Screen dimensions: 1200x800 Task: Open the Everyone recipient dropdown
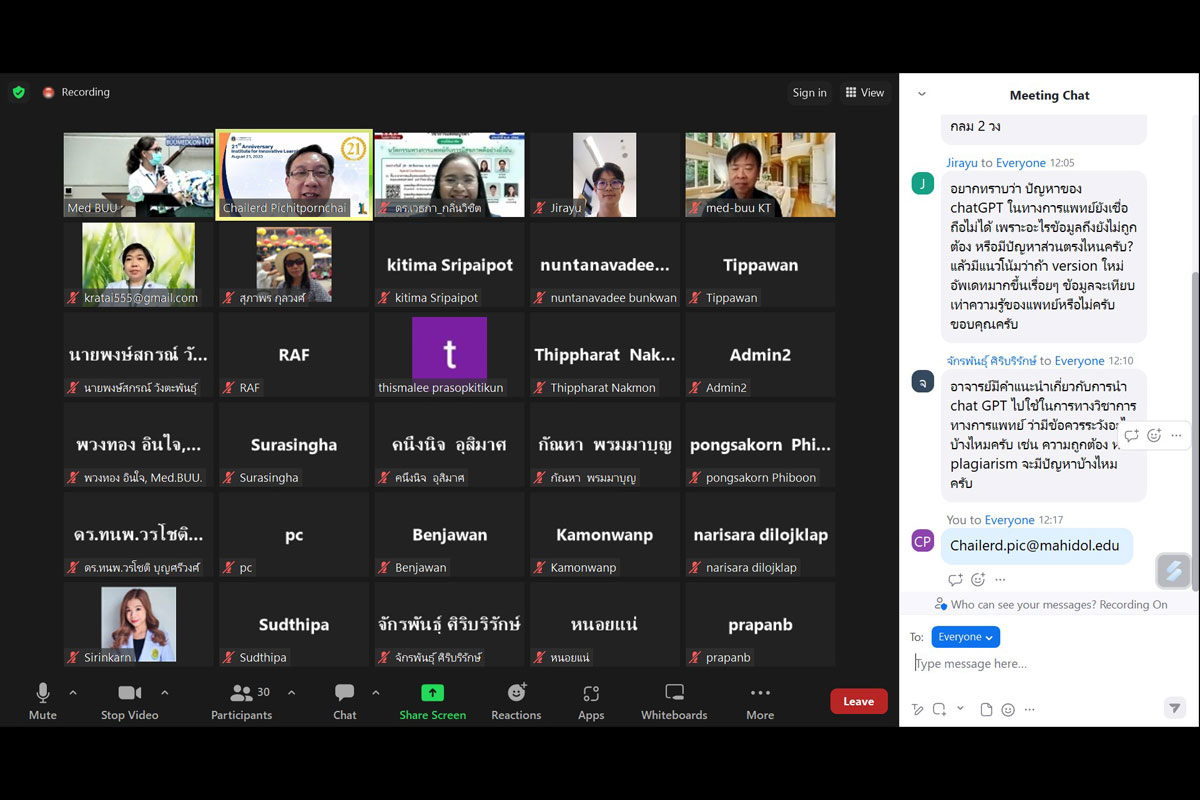965,637
